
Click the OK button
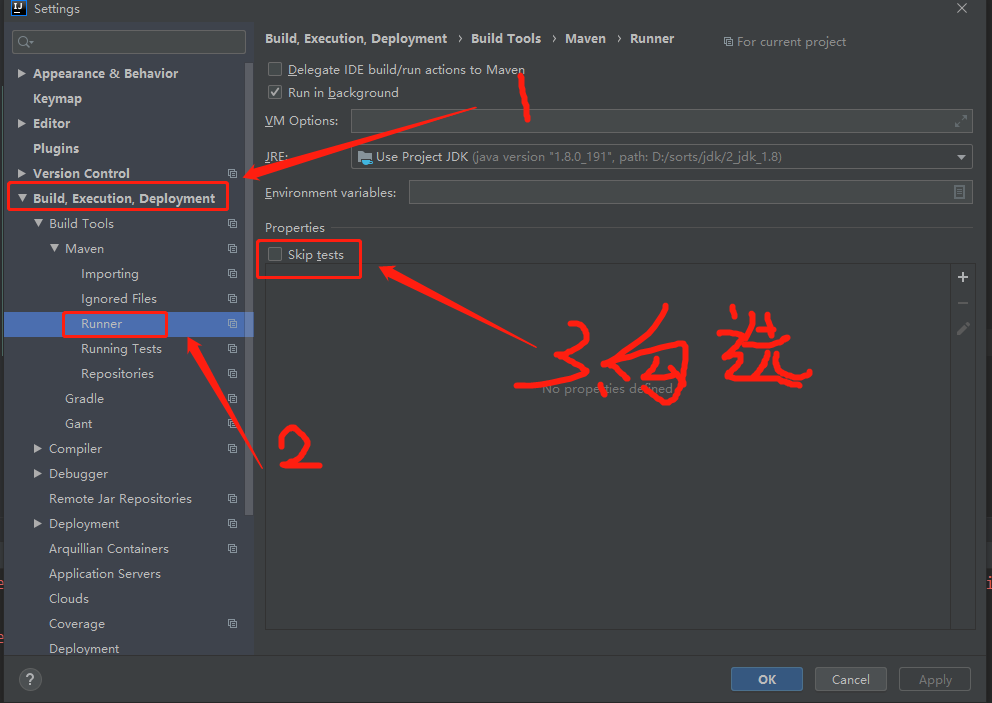(767, 679)
